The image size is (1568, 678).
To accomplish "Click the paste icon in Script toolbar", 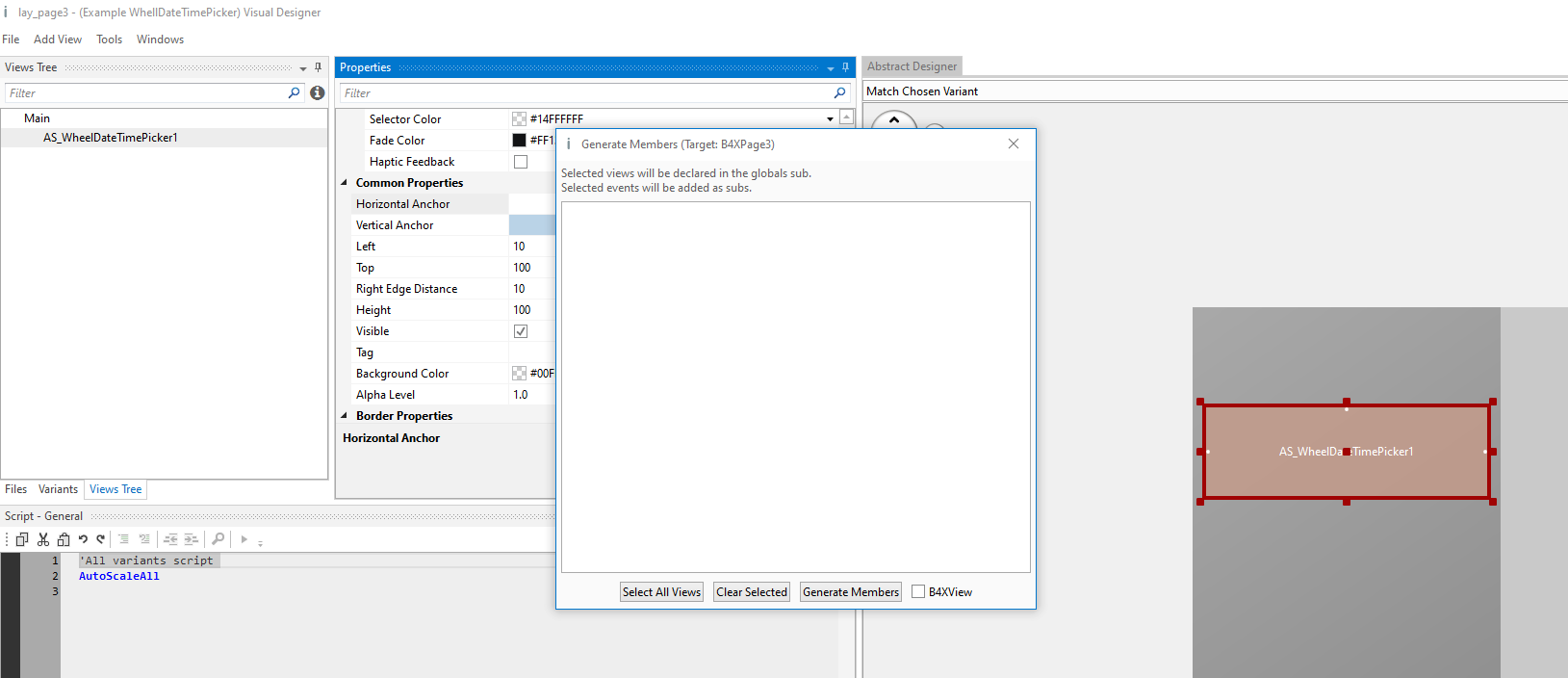I will pos(64,539).
